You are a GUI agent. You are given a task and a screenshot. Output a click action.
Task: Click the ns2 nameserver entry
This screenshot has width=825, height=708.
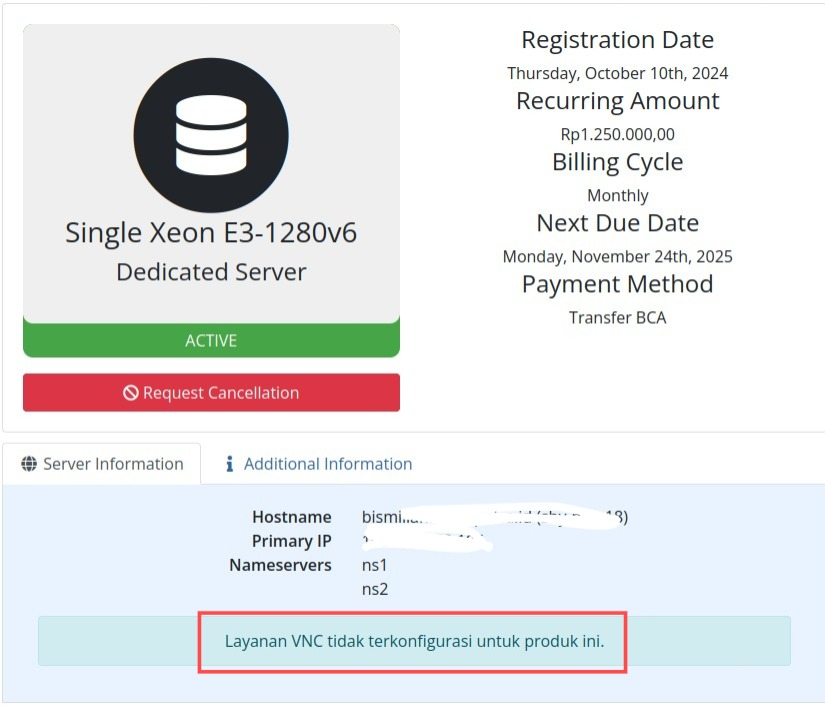coord(374,589)
